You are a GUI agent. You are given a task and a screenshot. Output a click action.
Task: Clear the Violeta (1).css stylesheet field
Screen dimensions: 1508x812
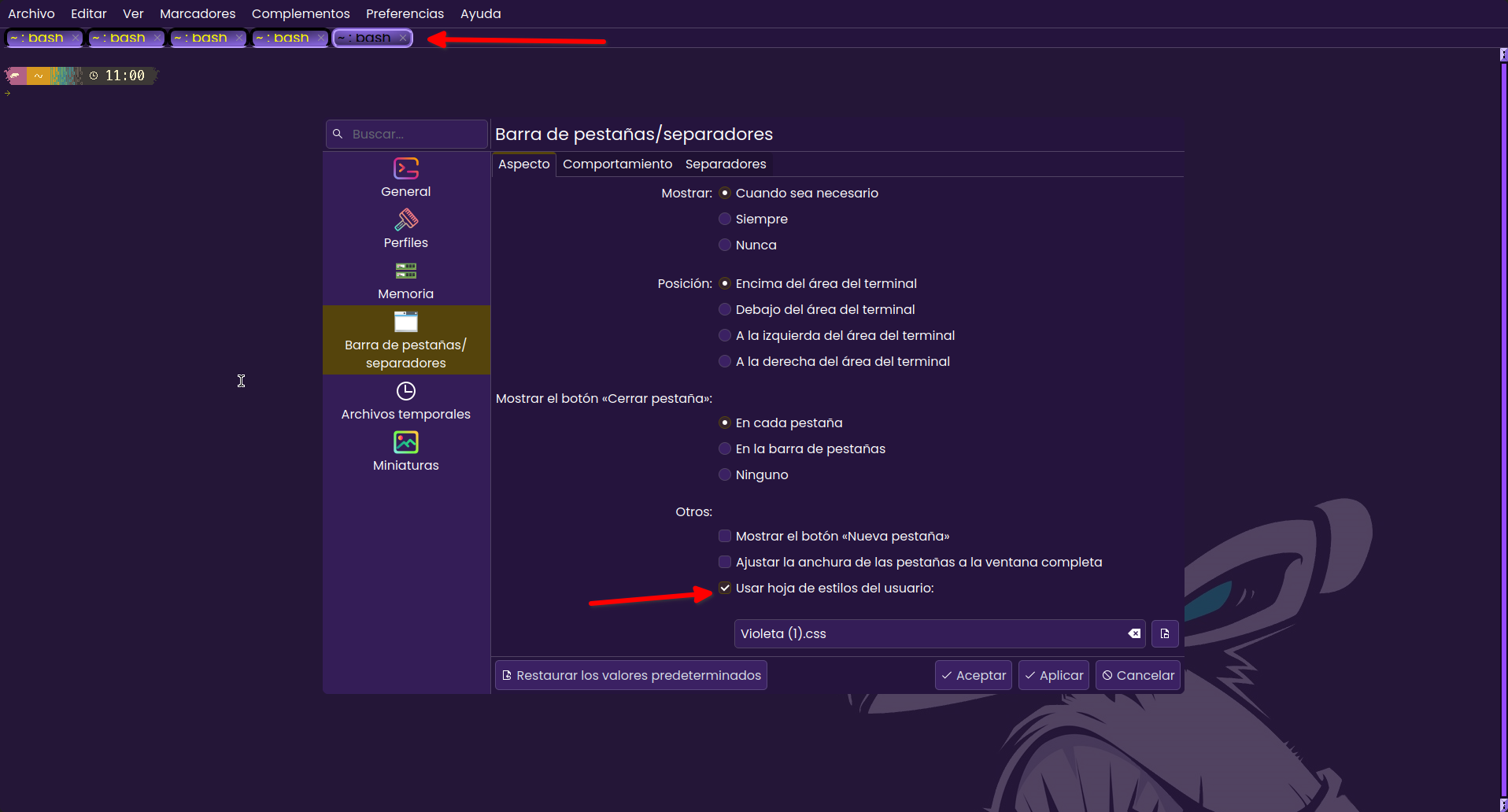tap(1133, 633)
